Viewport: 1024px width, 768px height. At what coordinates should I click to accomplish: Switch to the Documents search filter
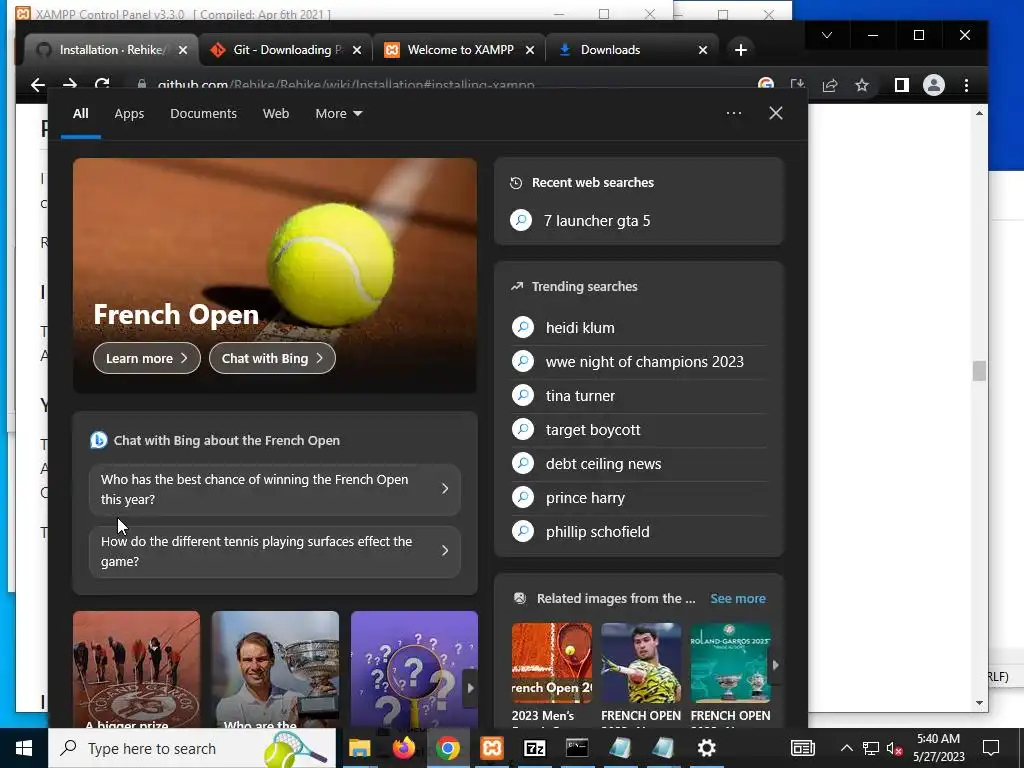tap(203, 114)
